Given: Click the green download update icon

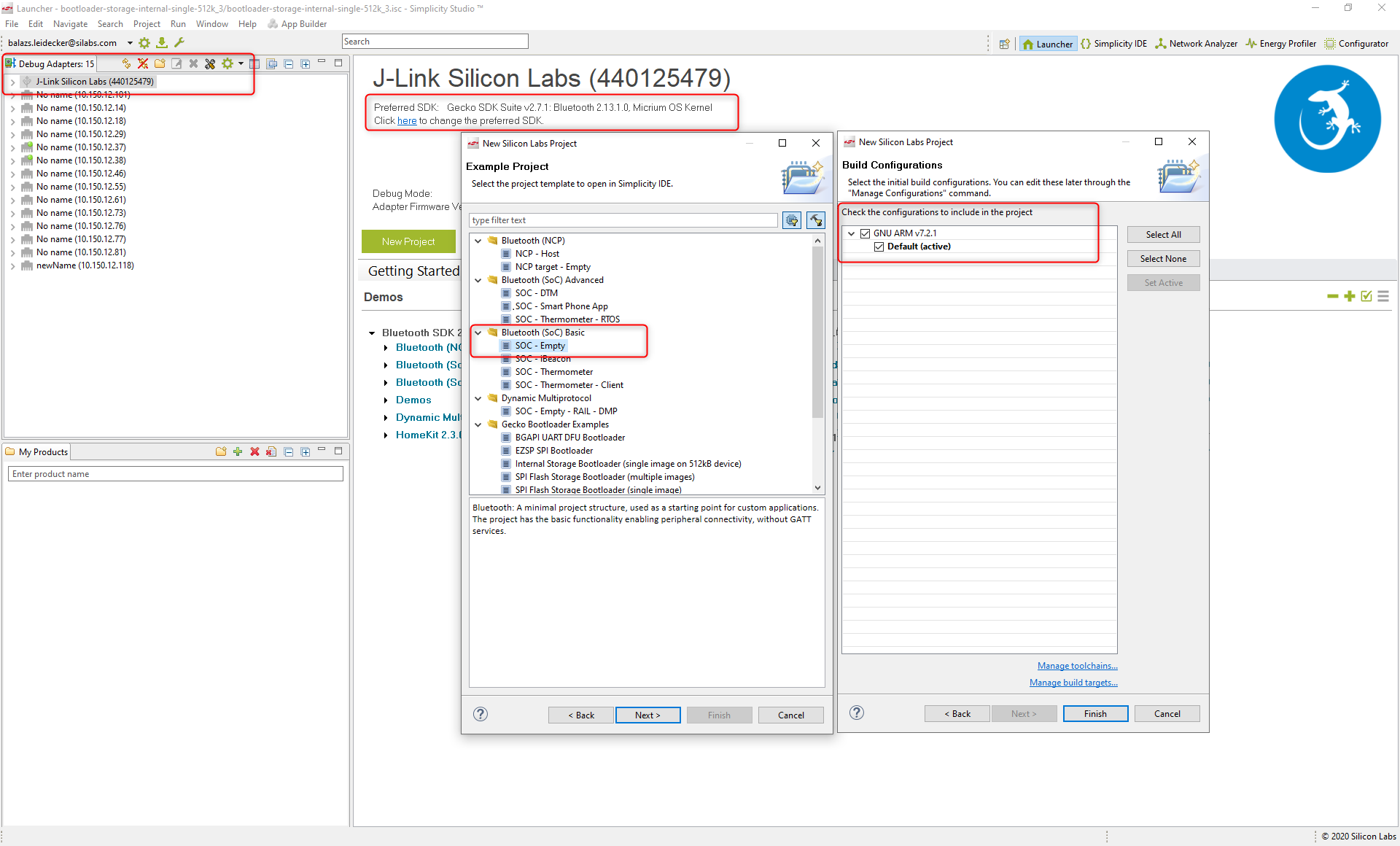Looking at the screenshot, I should [x=162, y=43].
